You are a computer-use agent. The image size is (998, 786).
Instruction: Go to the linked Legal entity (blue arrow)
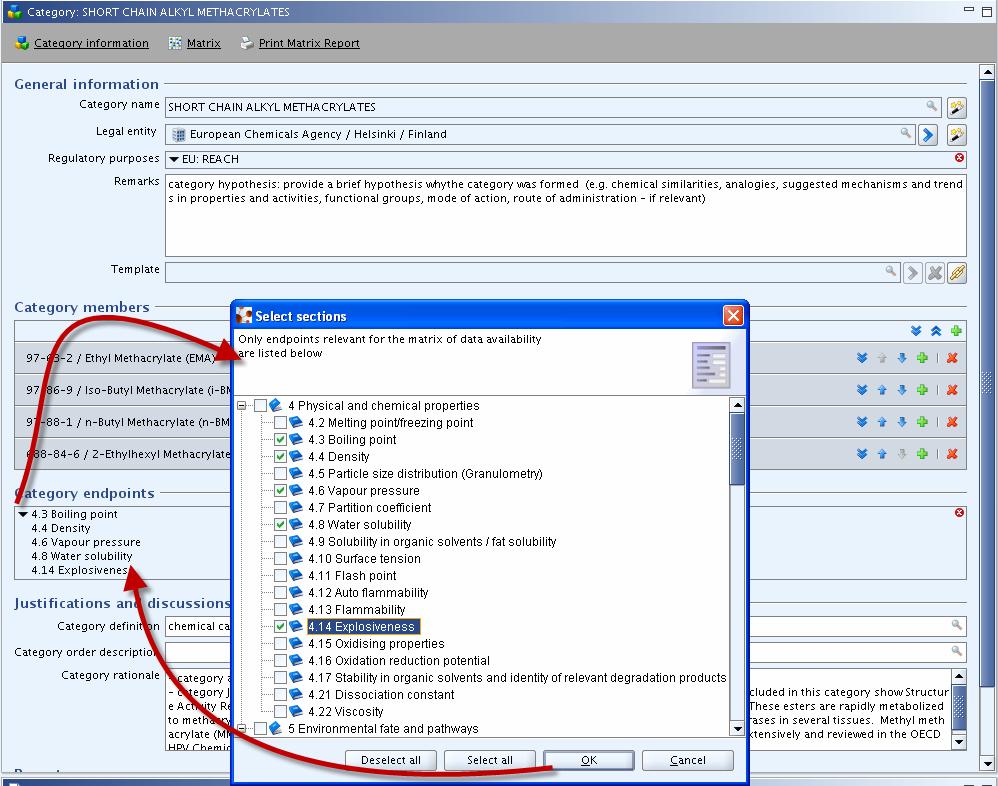click(928, 134)
